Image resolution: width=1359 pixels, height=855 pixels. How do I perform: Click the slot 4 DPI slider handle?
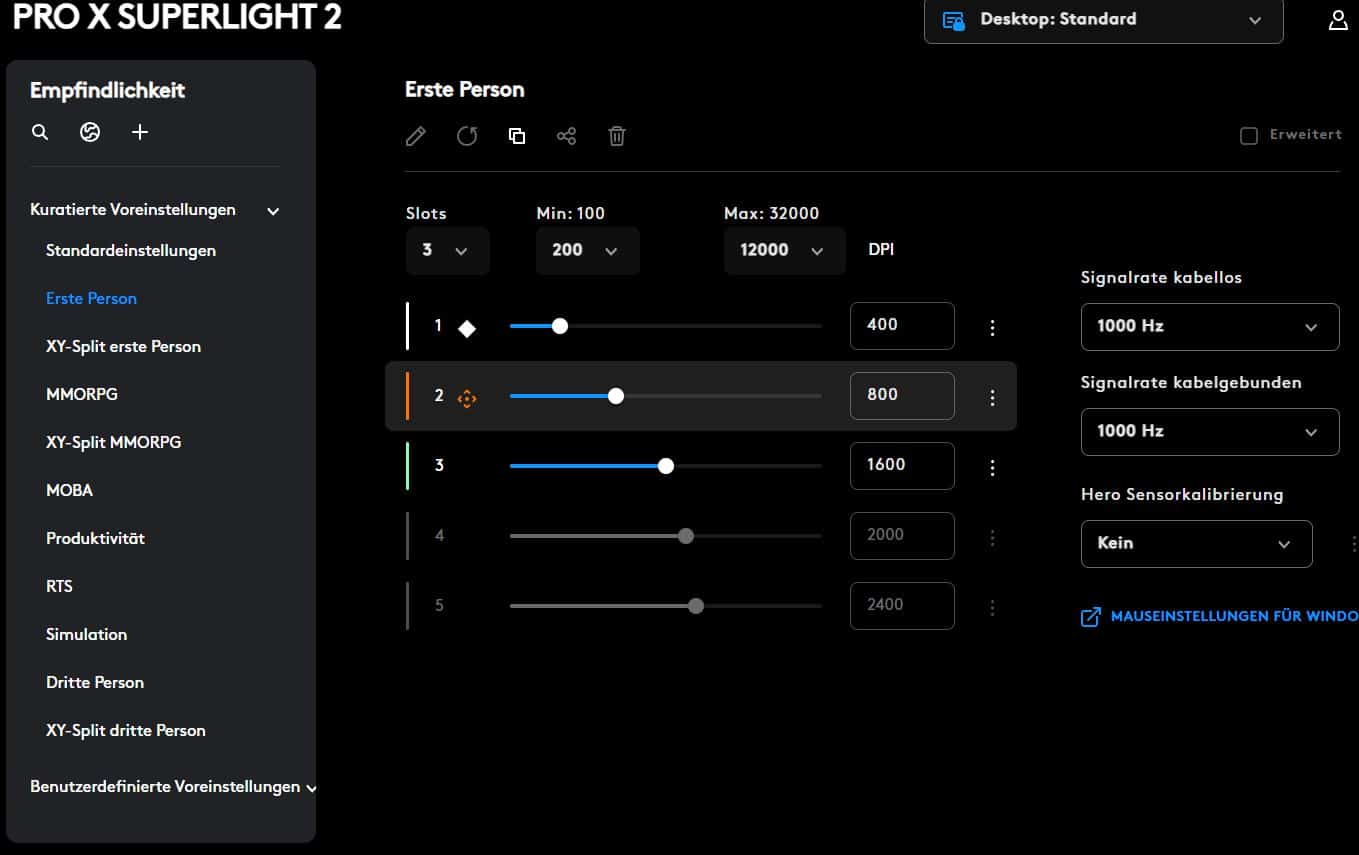[x=686, y=536]
